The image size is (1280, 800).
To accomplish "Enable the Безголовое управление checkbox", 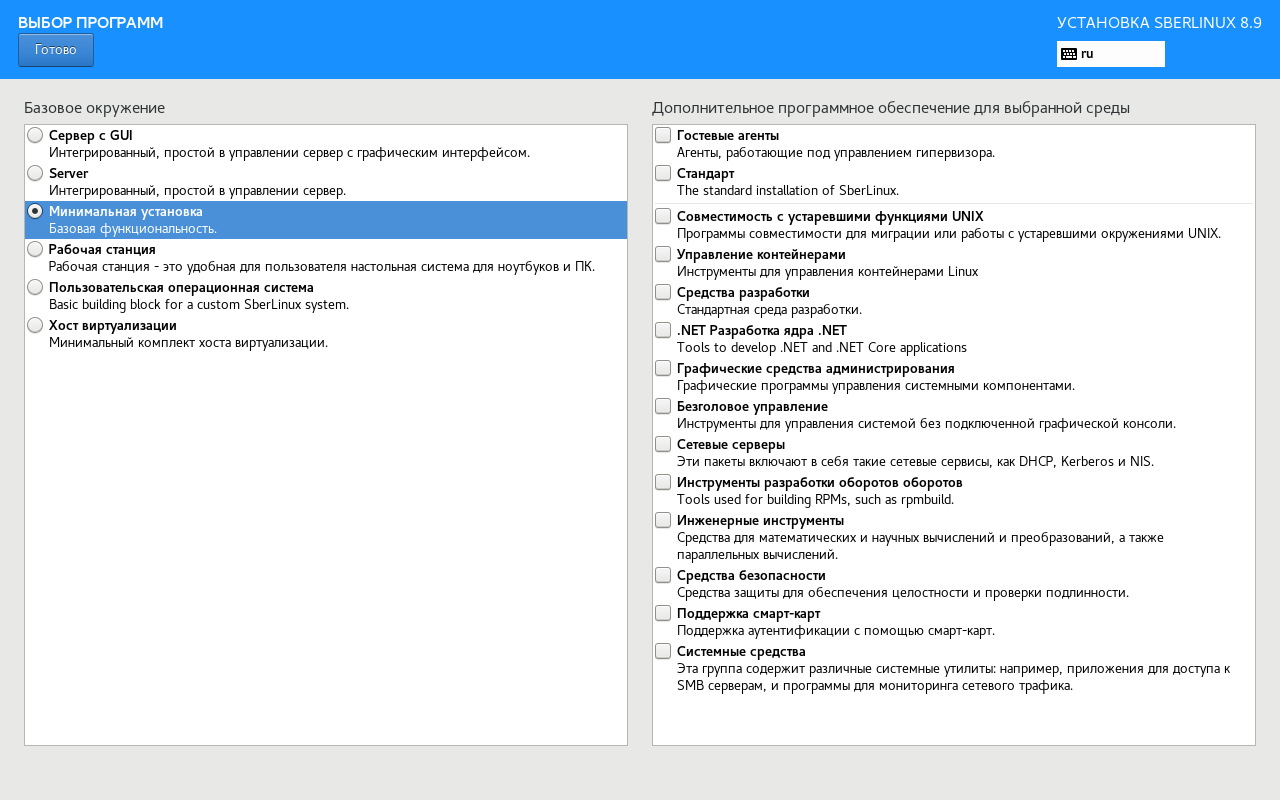I will [x=663, y=406].
